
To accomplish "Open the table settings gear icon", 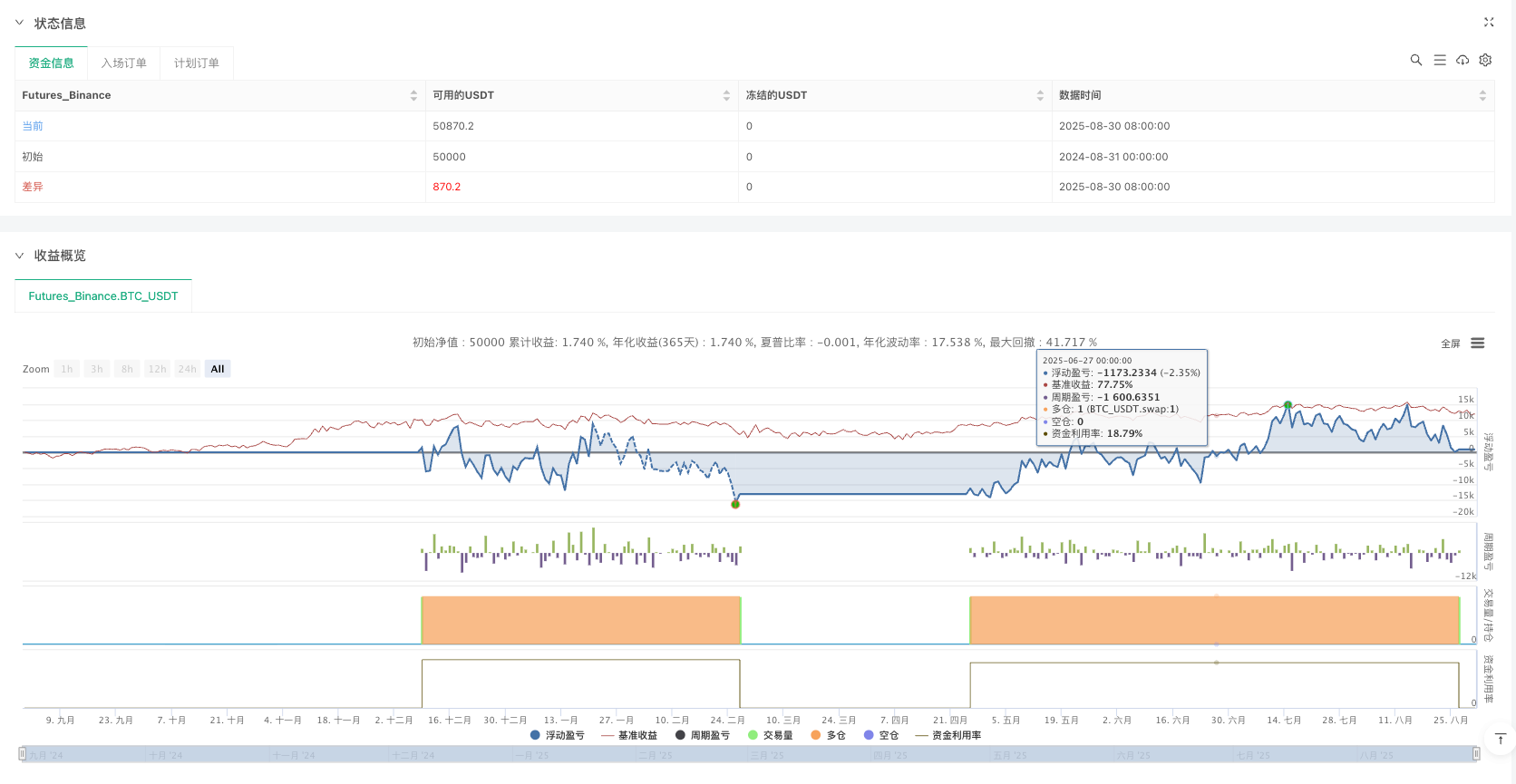I will 1485,60.
